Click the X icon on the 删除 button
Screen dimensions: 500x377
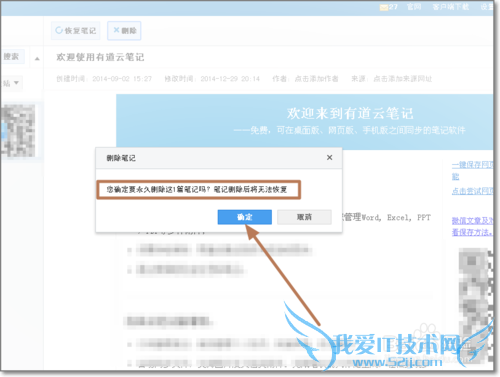click(x=116, y=30)
